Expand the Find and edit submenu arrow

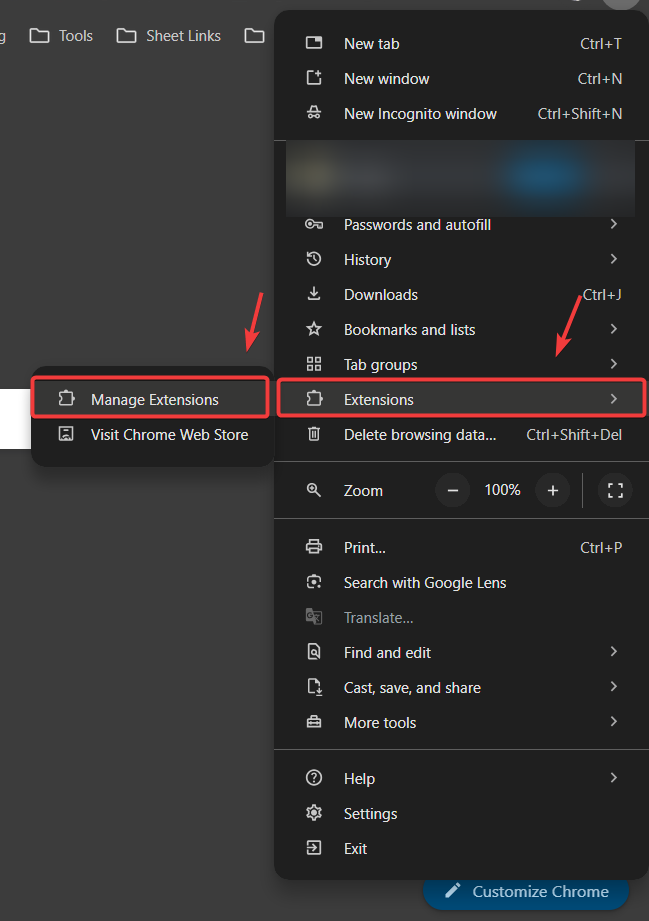(614, 651)
